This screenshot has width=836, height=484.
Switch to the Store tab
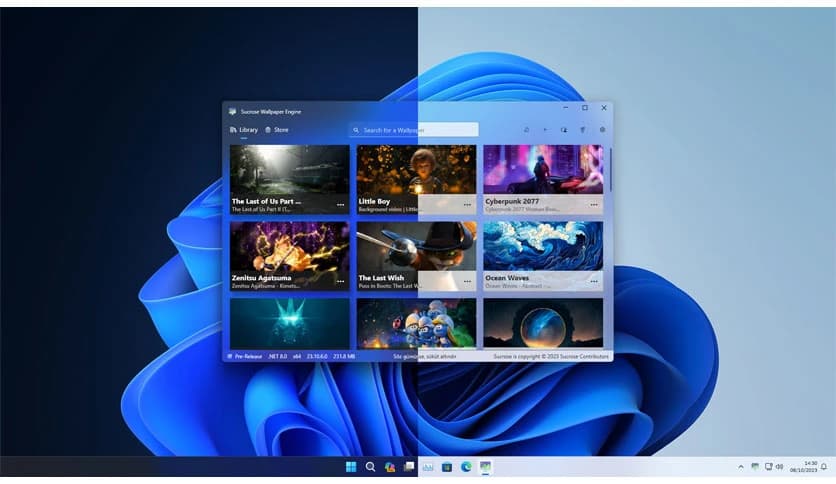276,130
